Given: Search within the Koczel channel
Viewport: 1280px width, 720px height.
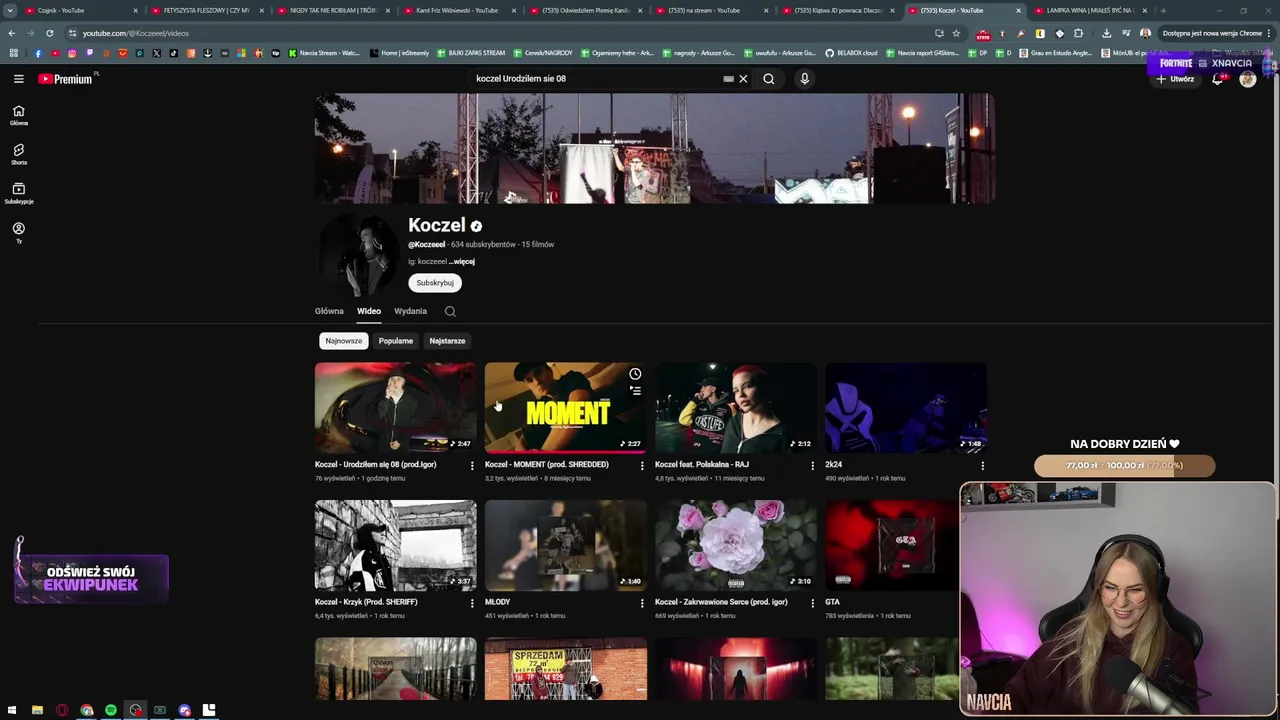Looking at the screenshot, I should click(x=450, y=311).
